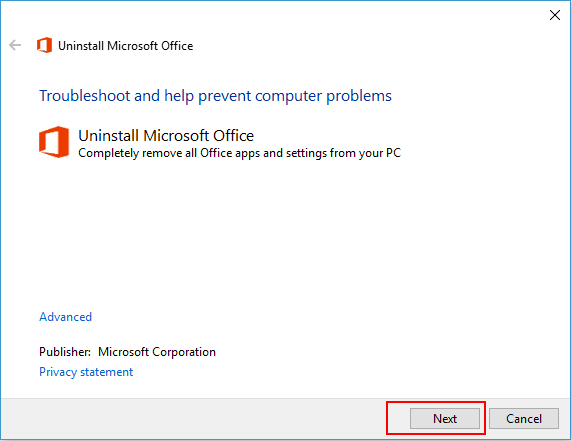View the Privacy statement link
This screenshot has width=572, height=441.
click(86, 372)
